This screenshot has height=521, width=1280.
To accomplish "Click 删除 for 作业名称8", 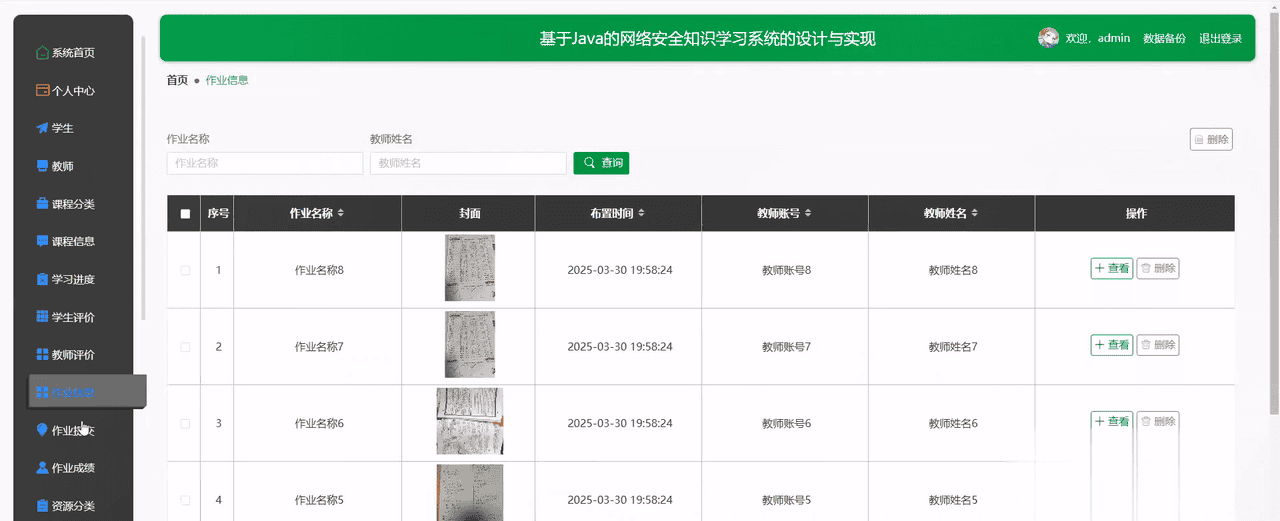I will (x=1158, y=268).
